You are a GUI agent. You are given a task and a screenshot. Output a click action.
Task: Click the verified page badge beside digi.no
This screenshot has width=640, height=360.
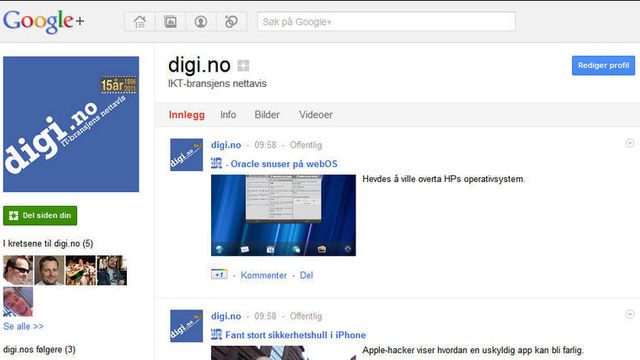(x=243, y=66)
